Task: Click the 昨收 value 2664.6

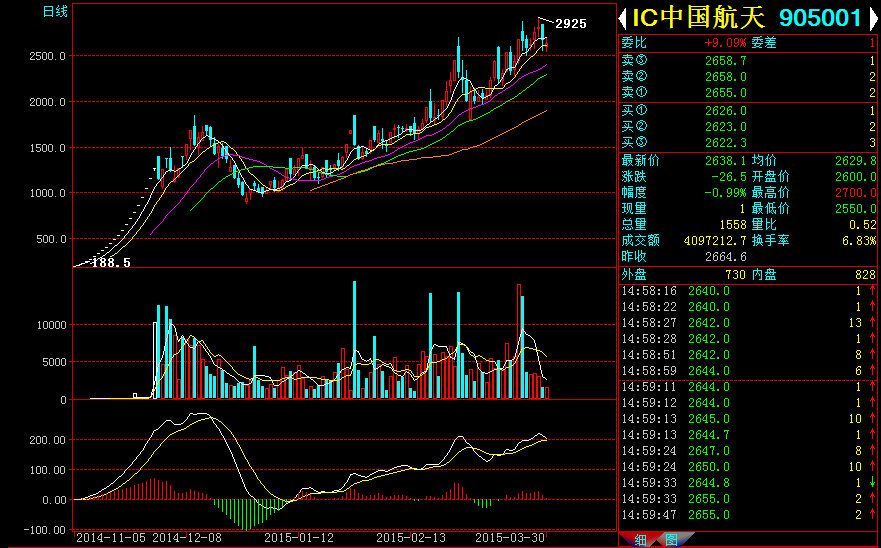Action: click(726, 257)
